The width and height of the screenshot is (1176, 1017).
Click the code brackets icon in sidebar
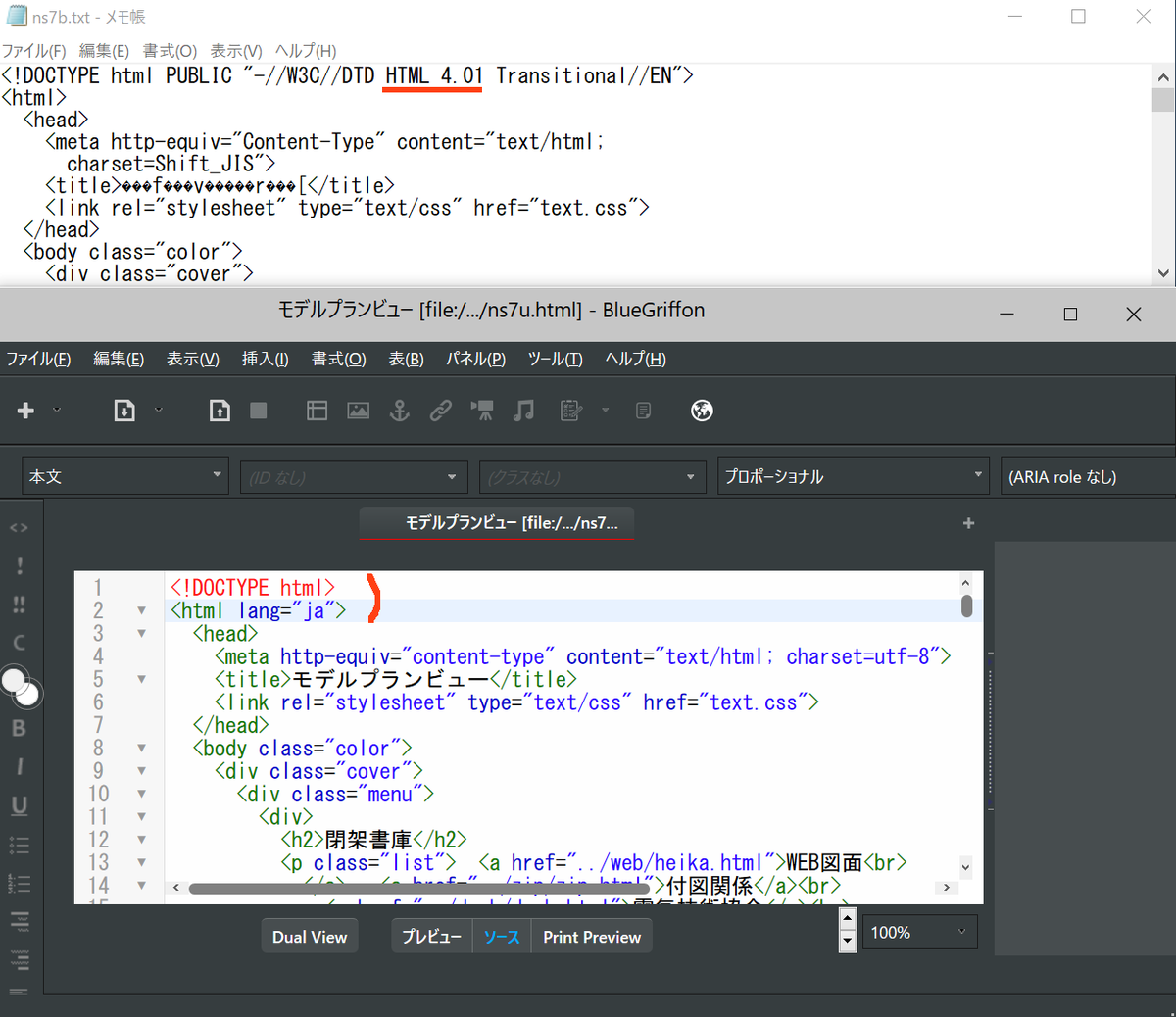click(x=19, y=528)
